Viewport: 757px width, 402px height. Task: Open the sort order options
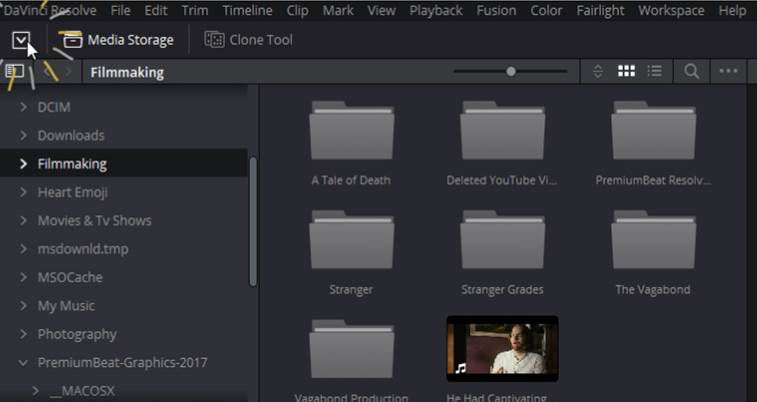598,71
